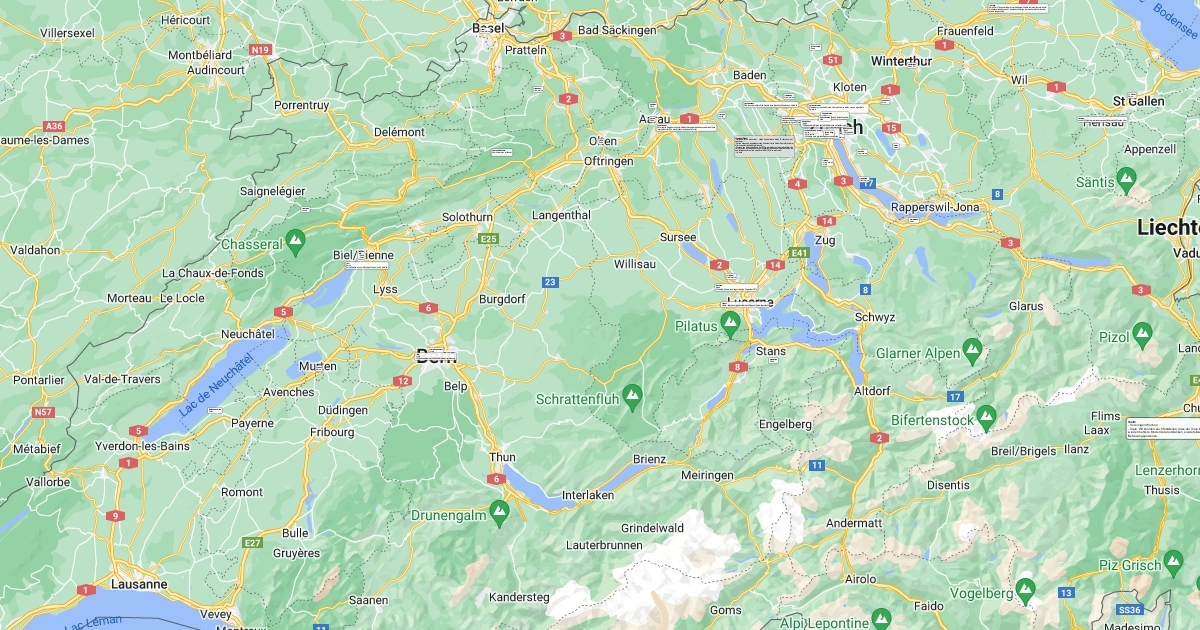Open the Schrattenfluh peak marker

pyautogui.click(x=632, y=397)
